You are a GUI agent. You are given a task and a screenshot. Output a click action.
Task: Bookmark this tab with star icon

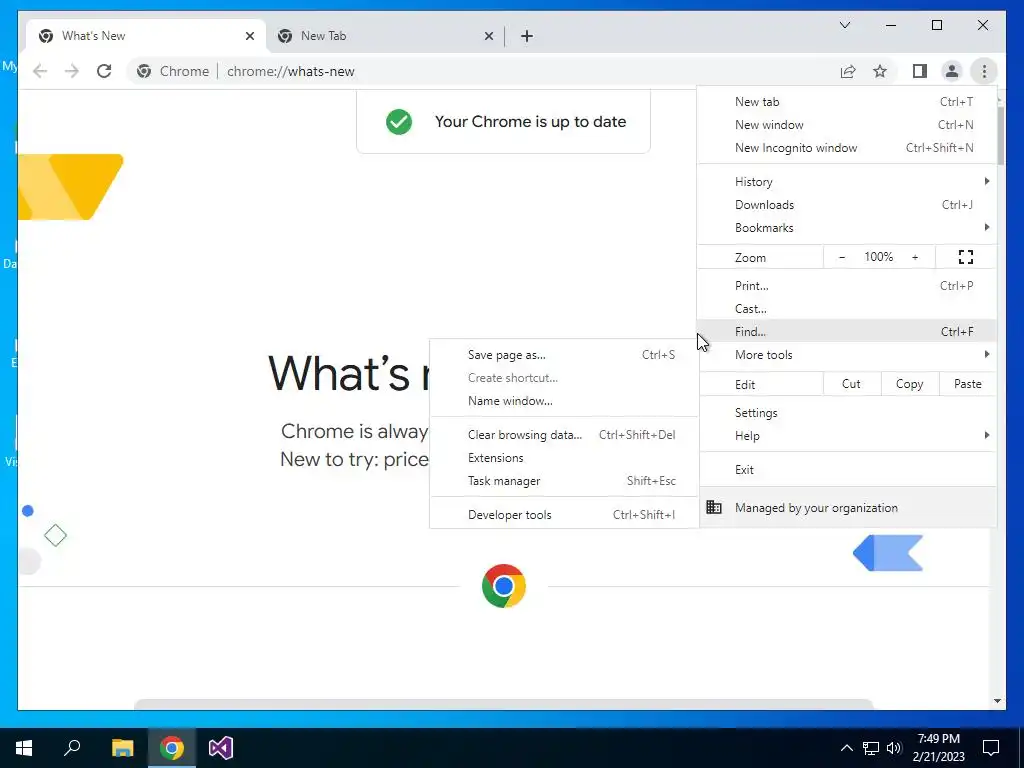click(880, 71)
